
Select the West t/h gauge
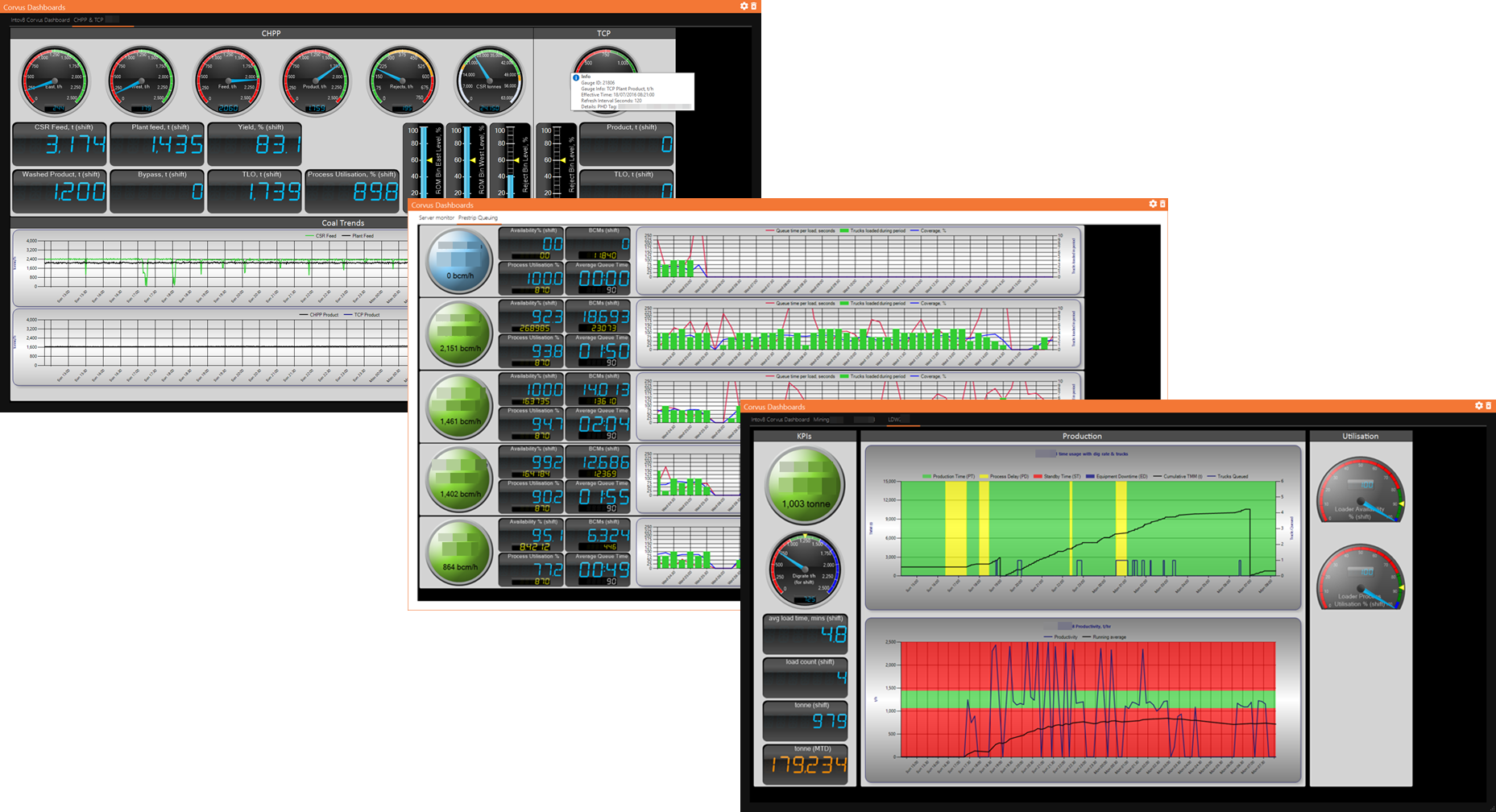tap(141, 81)
